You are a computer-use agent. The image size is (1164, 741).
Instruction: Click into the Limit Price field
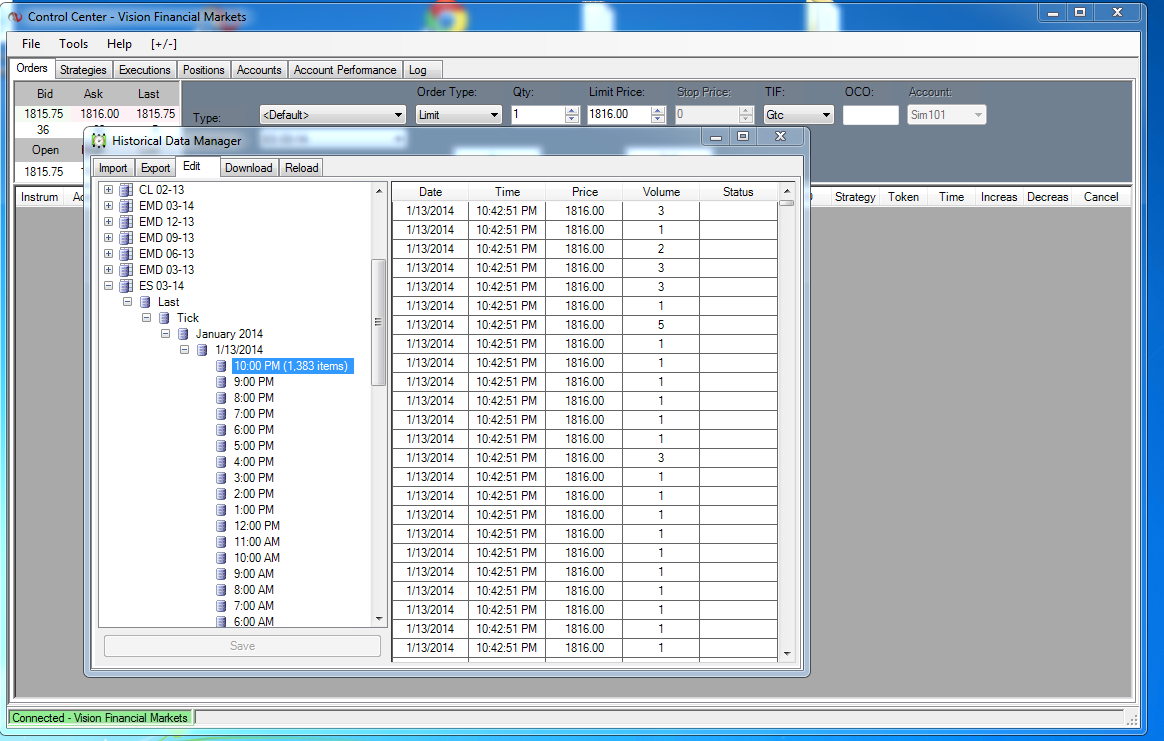[x=618, y=115]
